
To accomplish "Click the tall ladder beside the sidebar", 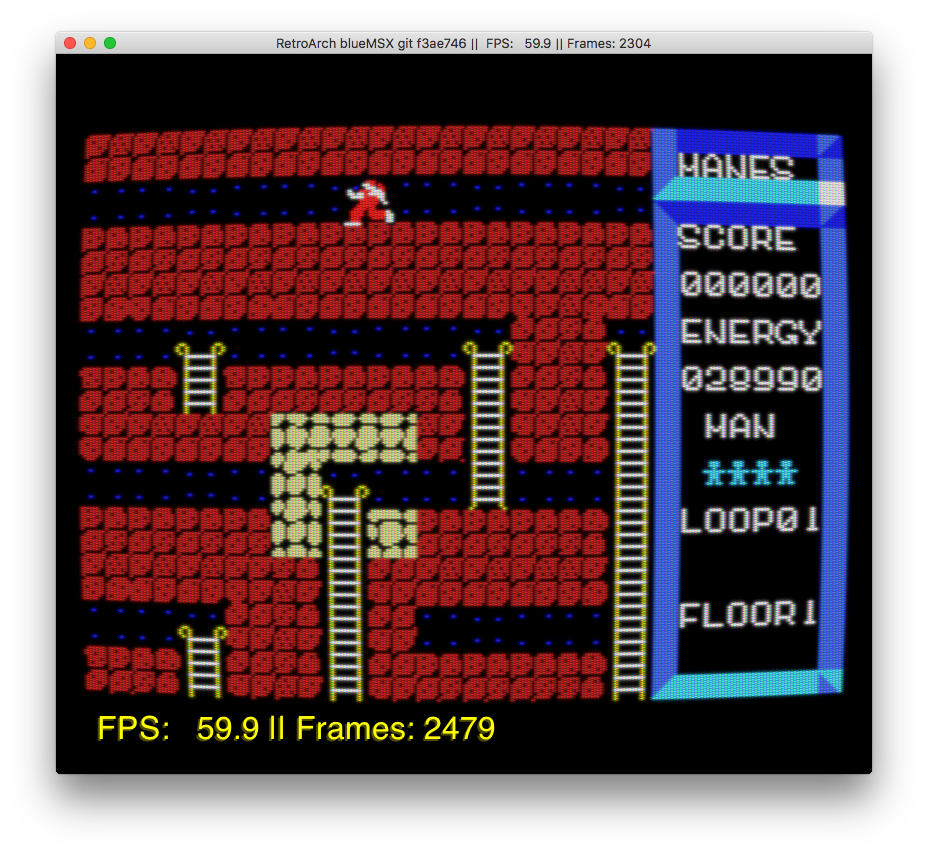I will [x=630, y=521].
